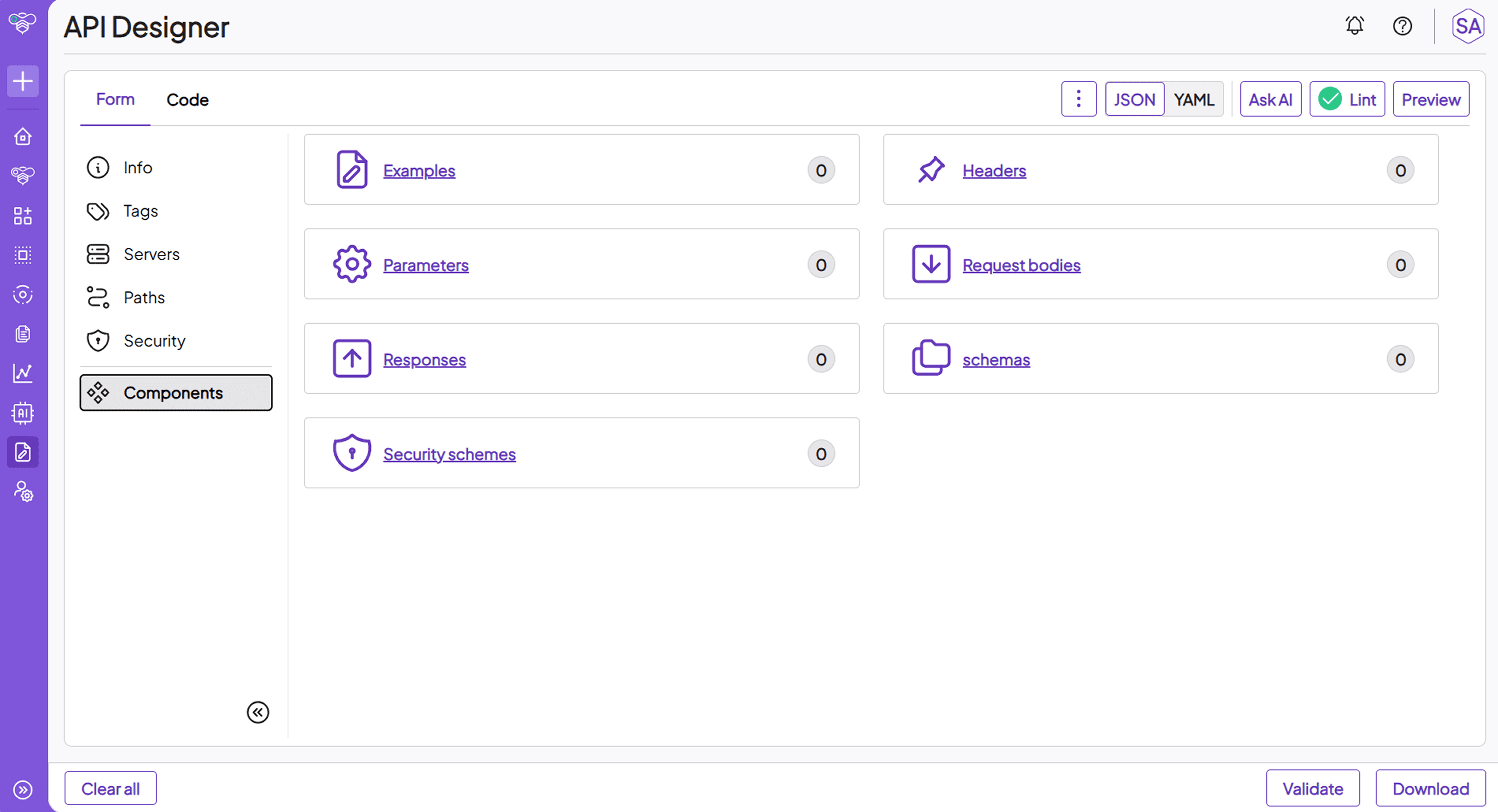
Task: Switch to the Code tab
Action: tap(187, 99)
